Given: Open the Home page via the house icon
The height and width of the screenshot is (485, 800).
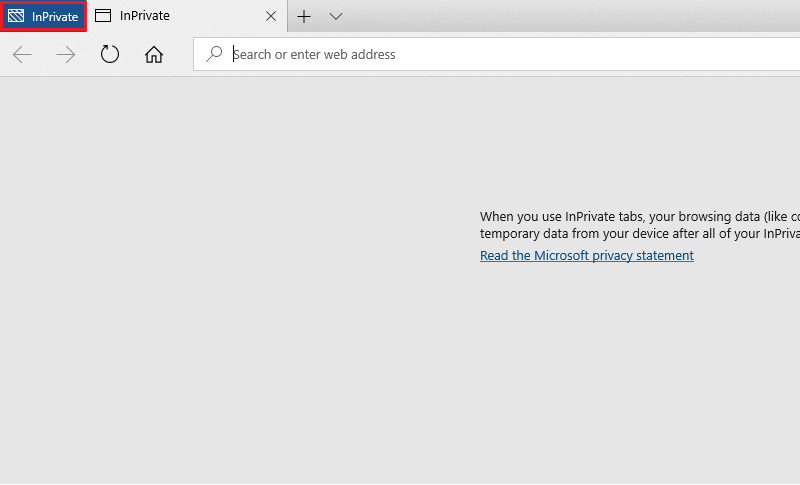Looking at the screenshot, I should [154, 54].
